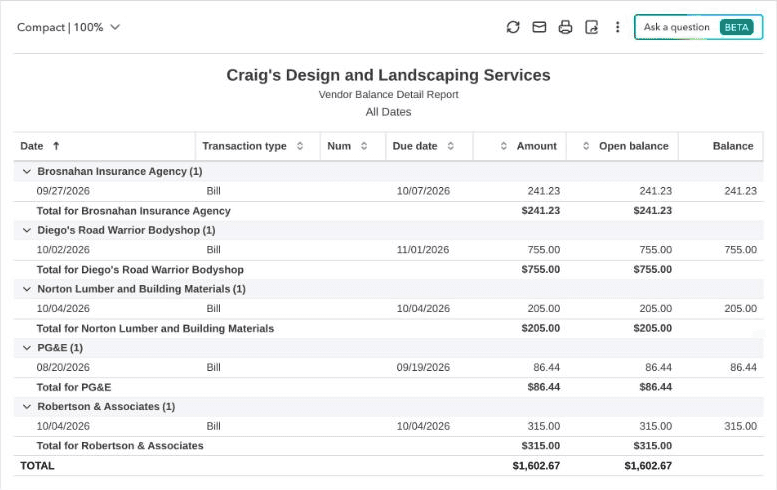The width and height of the screenshot is (777, 490).
Task: Export the report using the export icon
Action: (x=592, y=27)
